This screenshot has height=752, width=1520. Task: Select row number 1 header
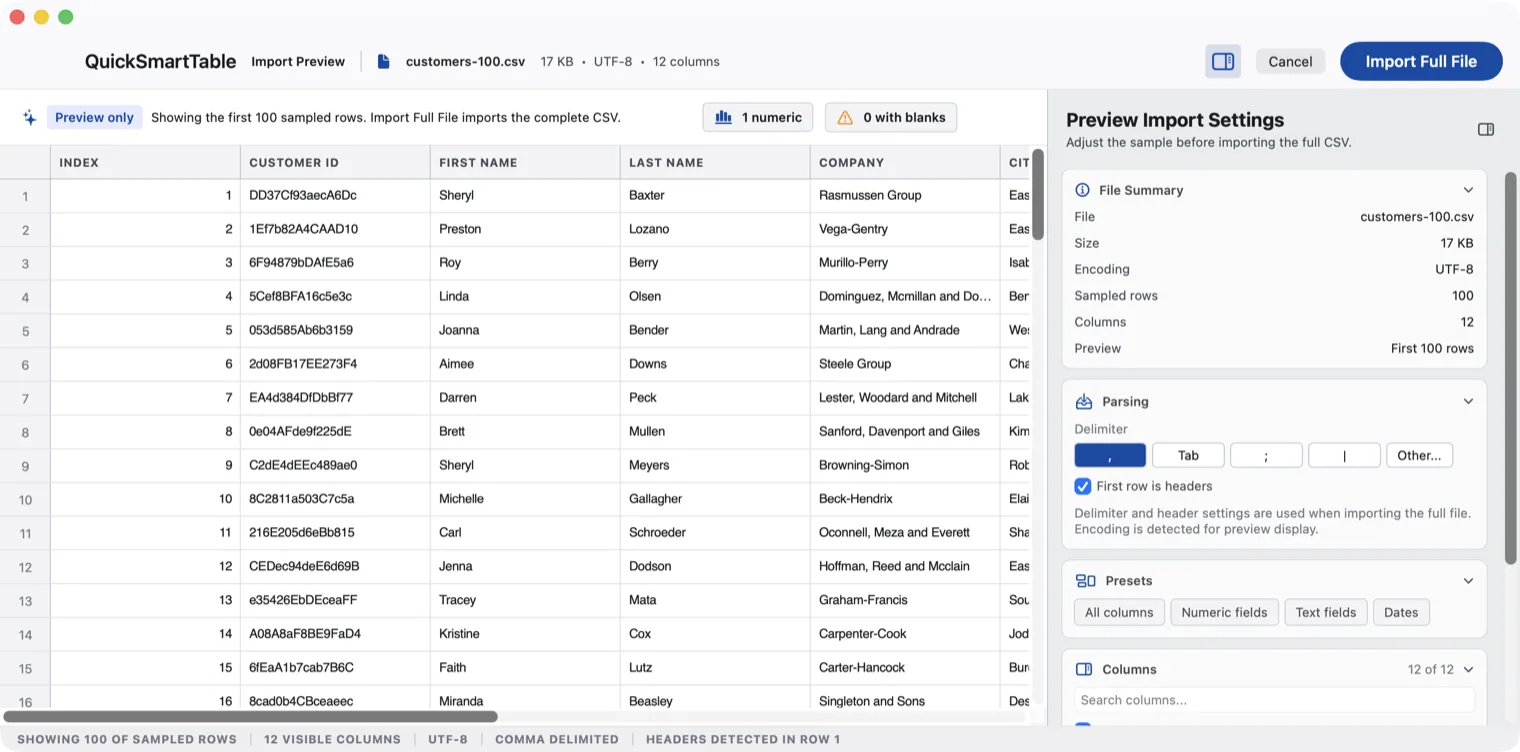pyautogui.click(x=25, y=196)
